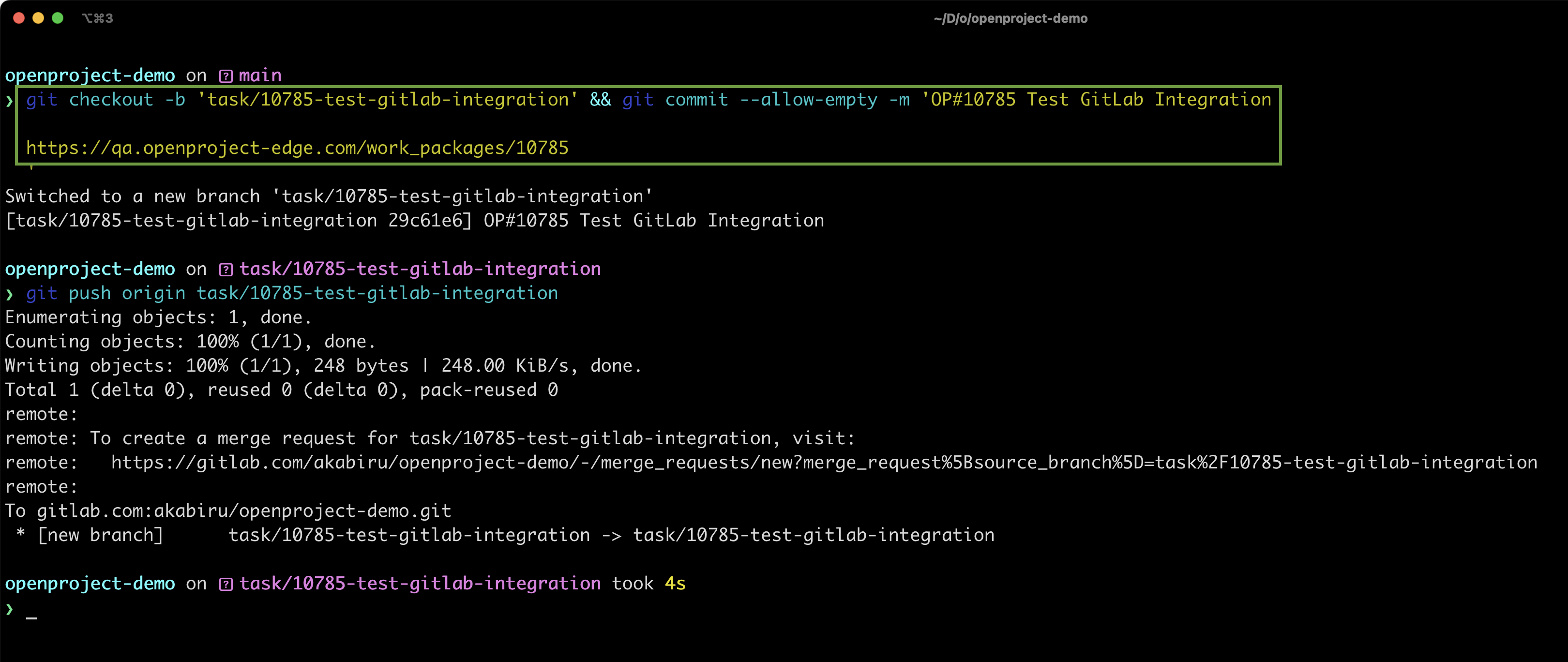Click the [new branch] output text

(x=101, y=535)
